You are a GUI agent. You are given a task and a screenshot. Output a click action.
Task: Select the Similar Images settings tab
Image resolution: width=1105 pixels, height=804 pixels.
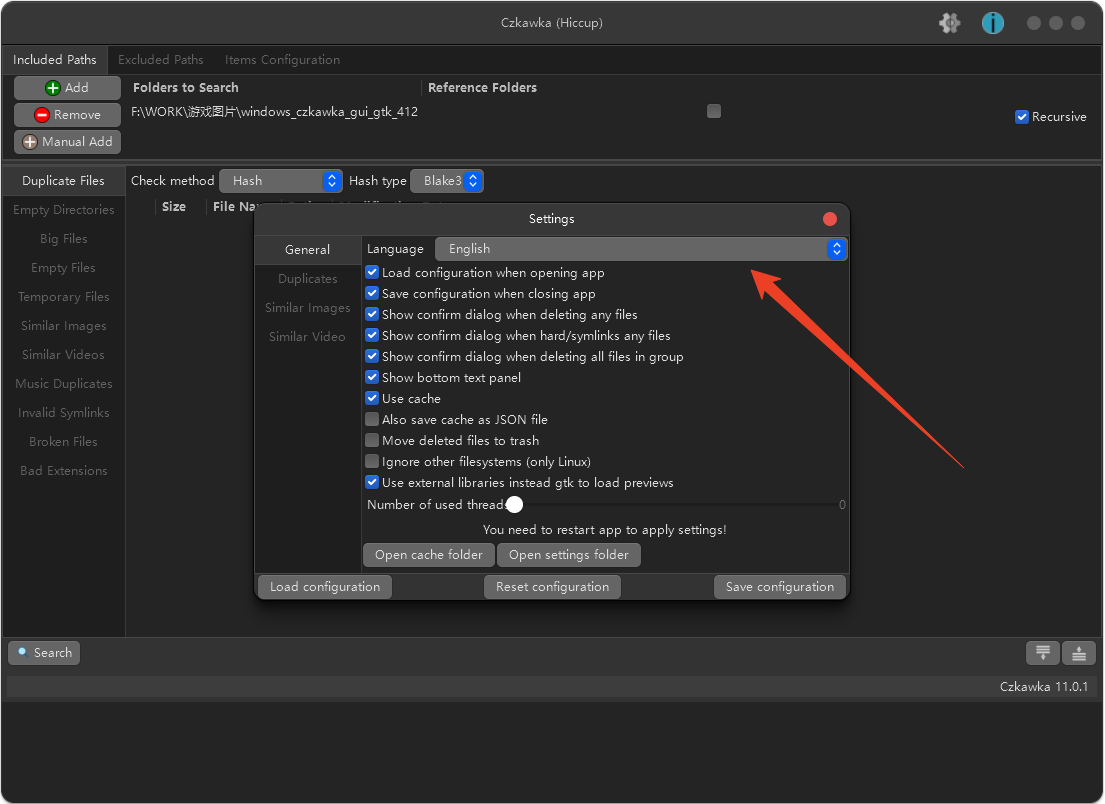[x=307, y=308]
